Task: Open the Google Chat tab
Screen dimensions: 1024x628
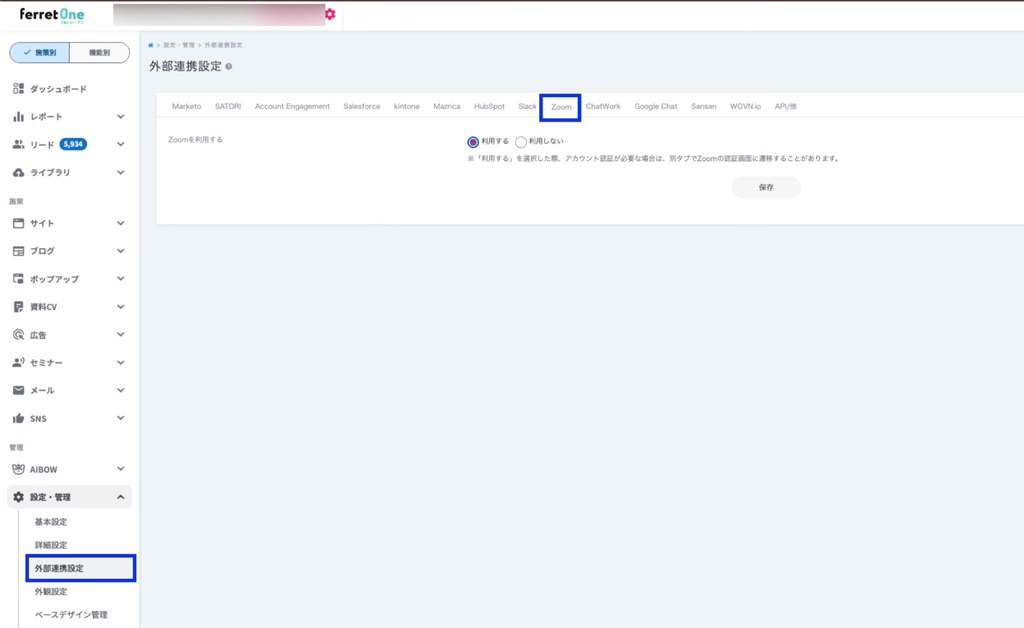Action: pos(655,106)
